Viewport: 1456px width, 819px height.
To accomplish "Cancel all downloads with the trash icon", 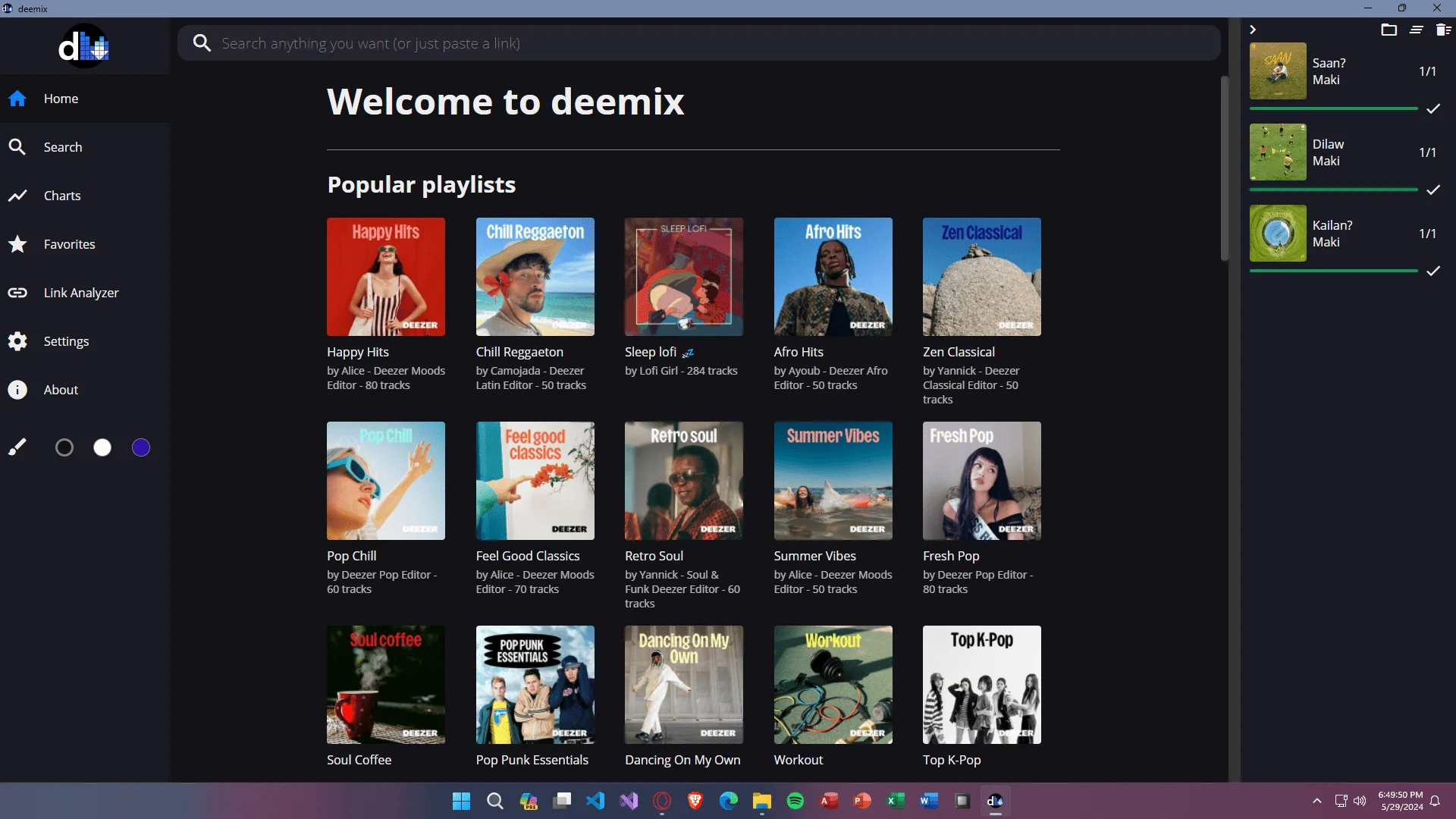I will (1443, 30).
